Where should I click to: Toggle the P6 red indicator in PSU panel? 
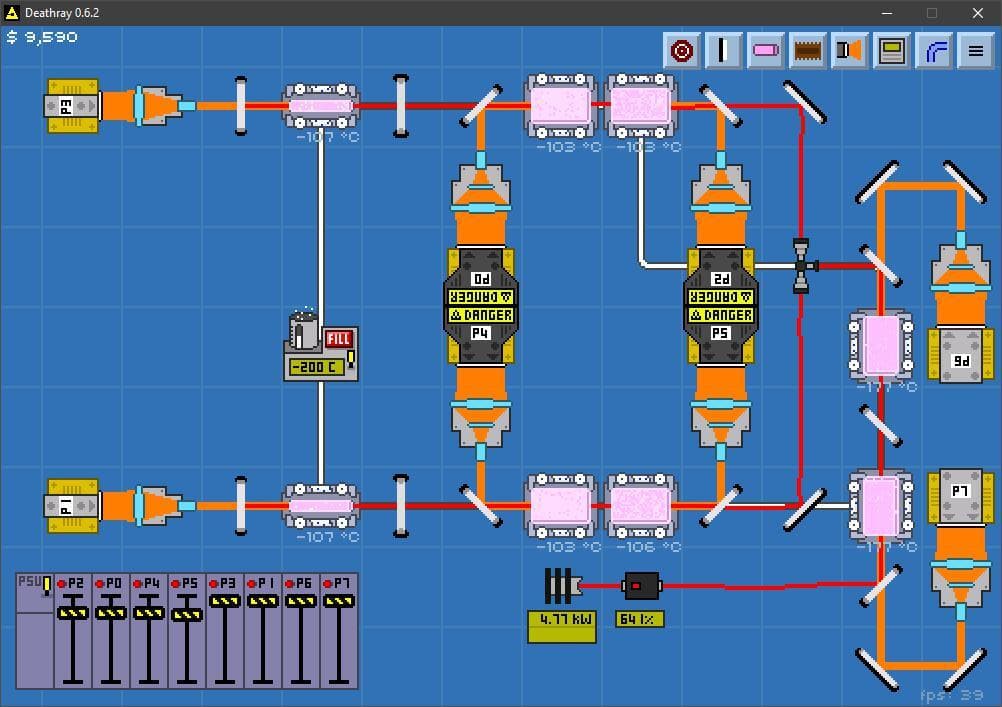tap(289, 583)
